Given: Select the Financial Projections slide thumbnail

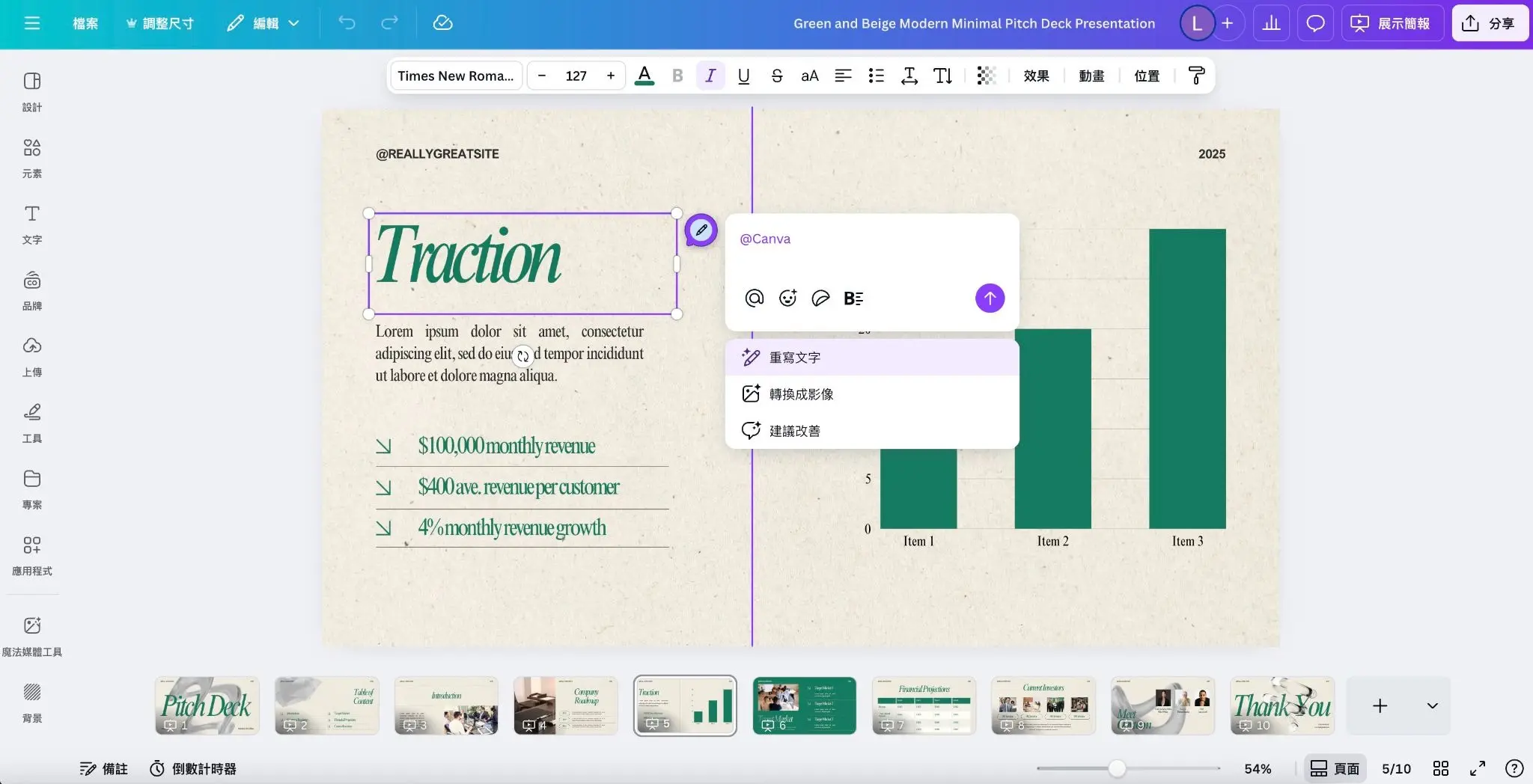Looking at the screenshot, I should click(x=924, y=704).
